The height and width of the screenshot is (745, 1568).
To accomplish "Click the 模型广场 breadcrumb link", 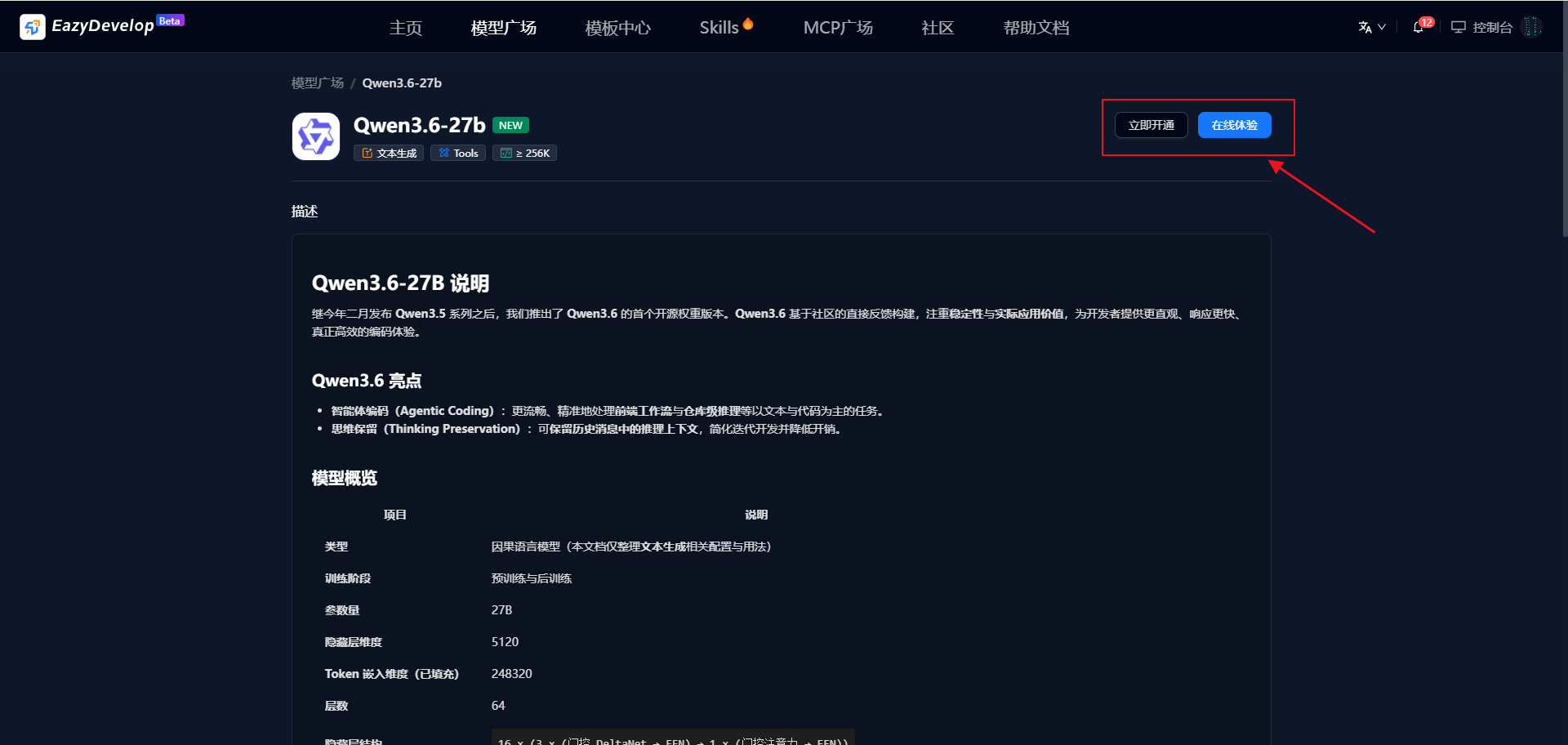I will point(318,83).
